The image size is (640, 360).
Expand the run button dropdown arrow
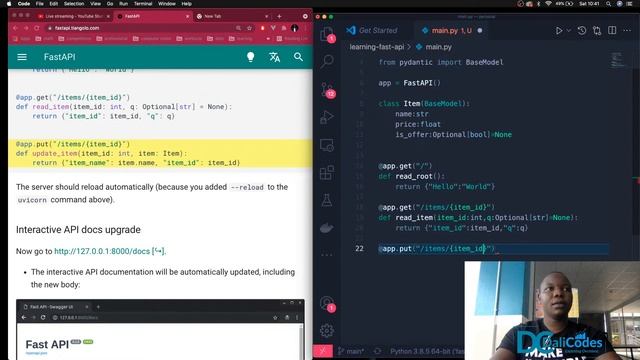coord(569,31)
